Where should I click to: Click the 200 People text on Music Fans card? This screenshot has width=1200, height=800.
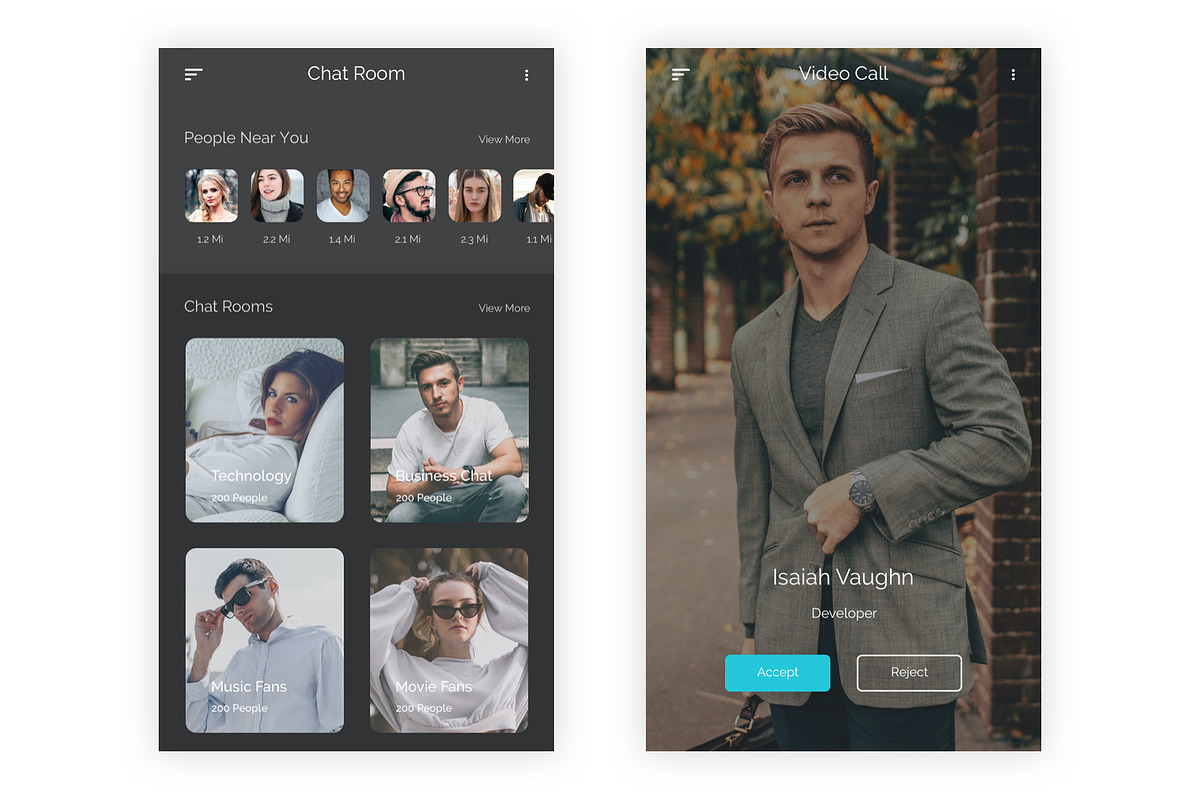pos(239,708)
